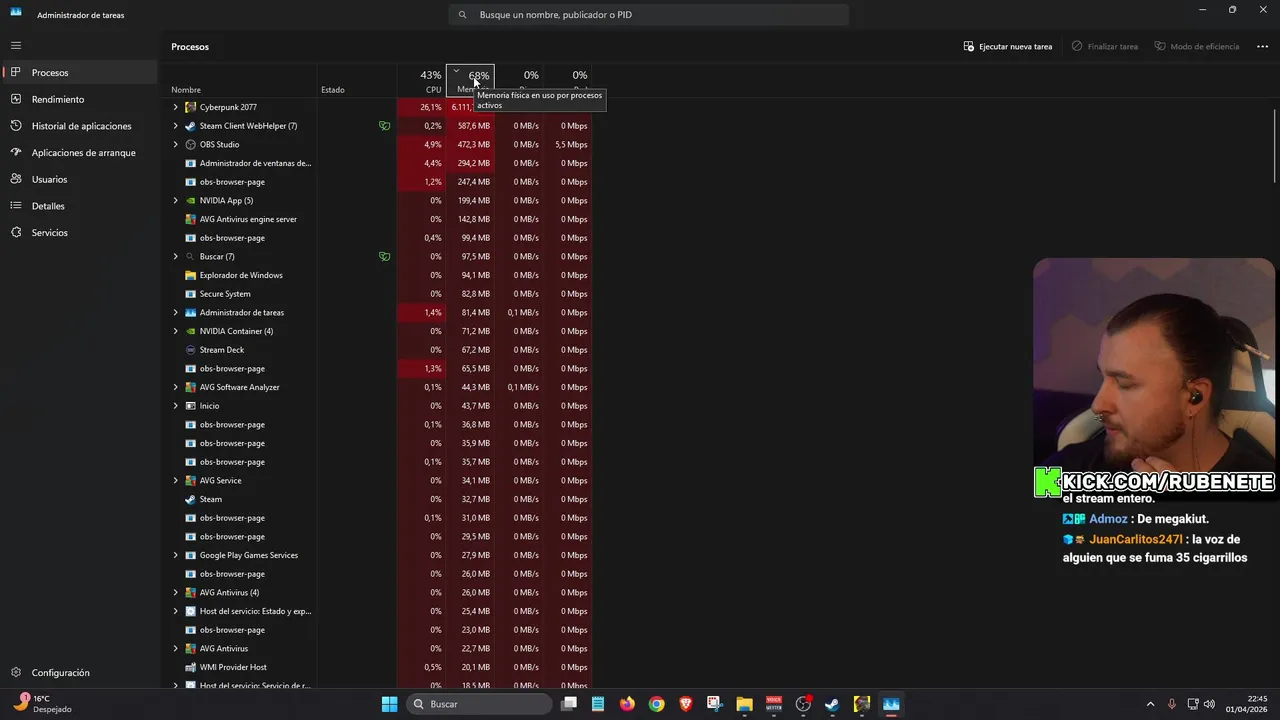
Task: Select the 5,5 Mbps network cell
Action: (x=569, y=144)
